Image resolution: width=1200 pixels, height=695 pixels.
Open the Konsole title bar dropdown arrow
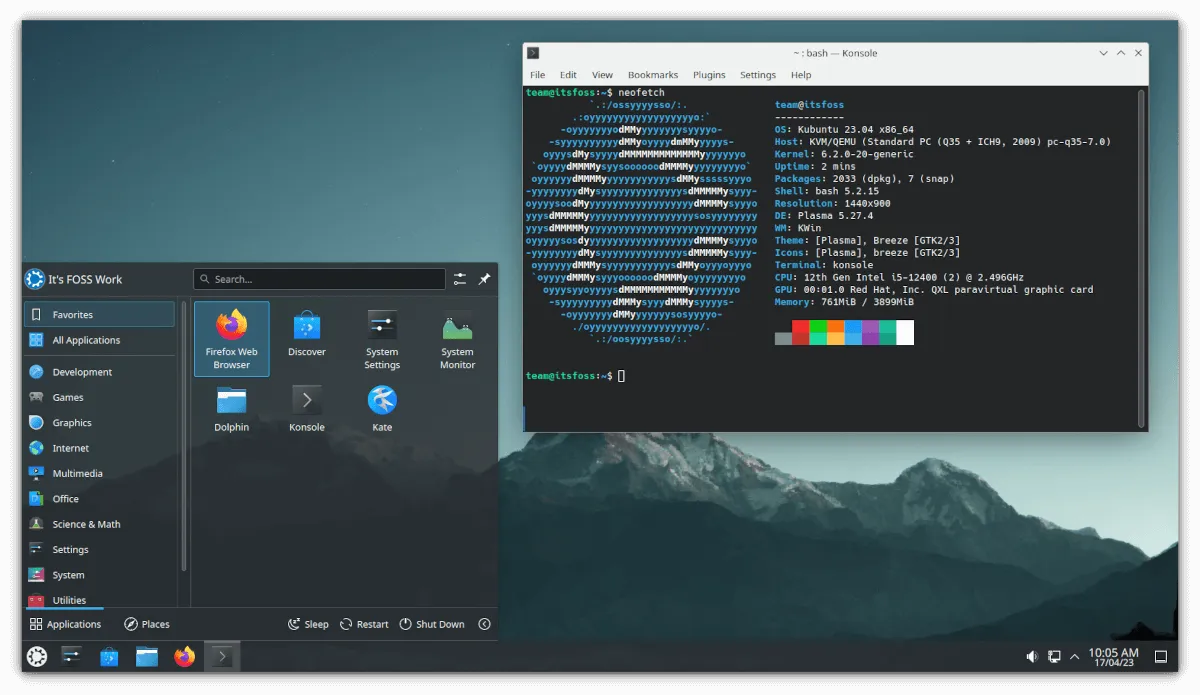[x=1103, y=53]
